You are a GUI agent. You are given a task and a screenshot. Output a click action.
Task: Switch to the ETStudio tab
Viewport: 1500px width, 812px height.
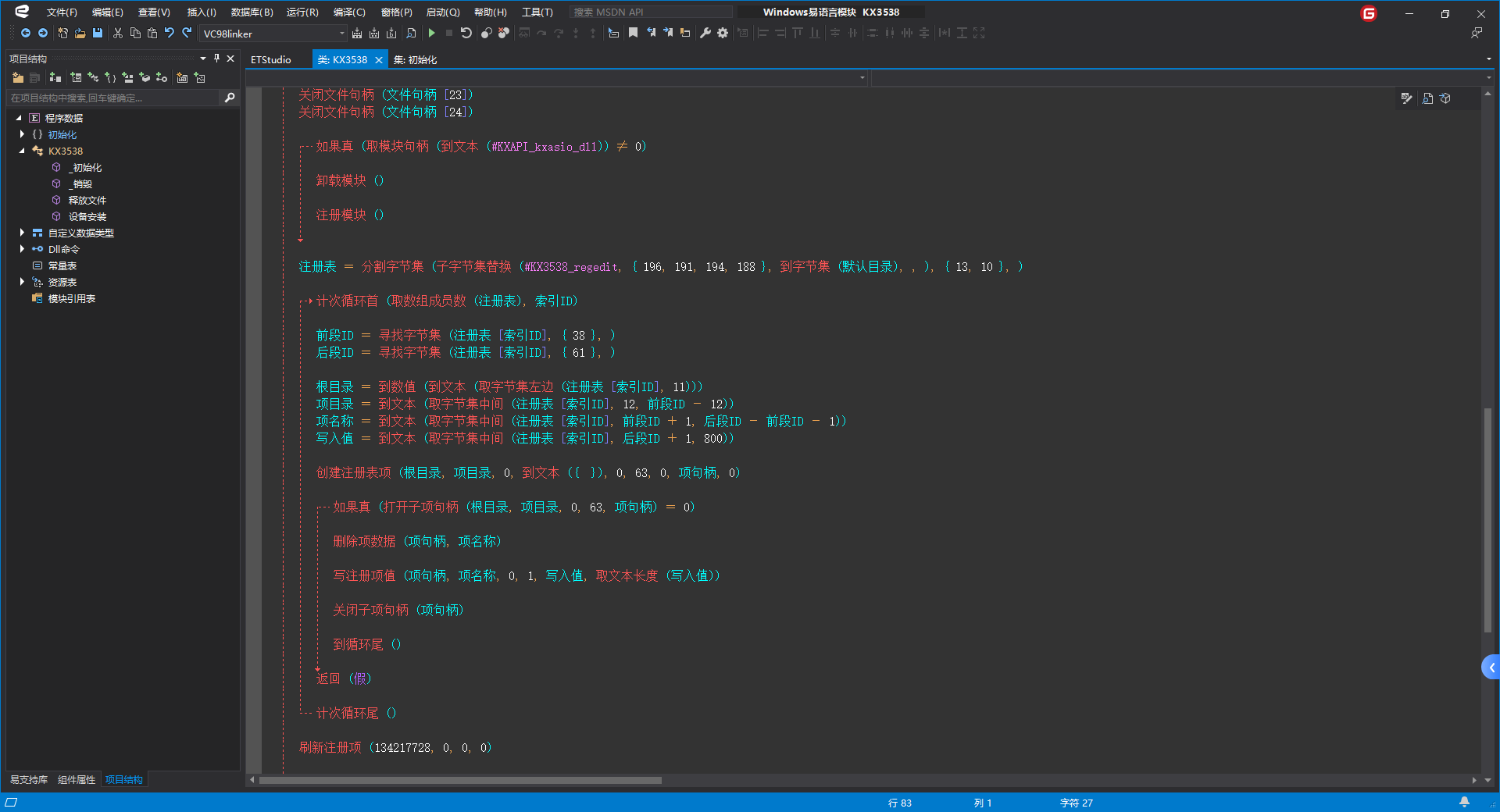click(x=271, y=59)
